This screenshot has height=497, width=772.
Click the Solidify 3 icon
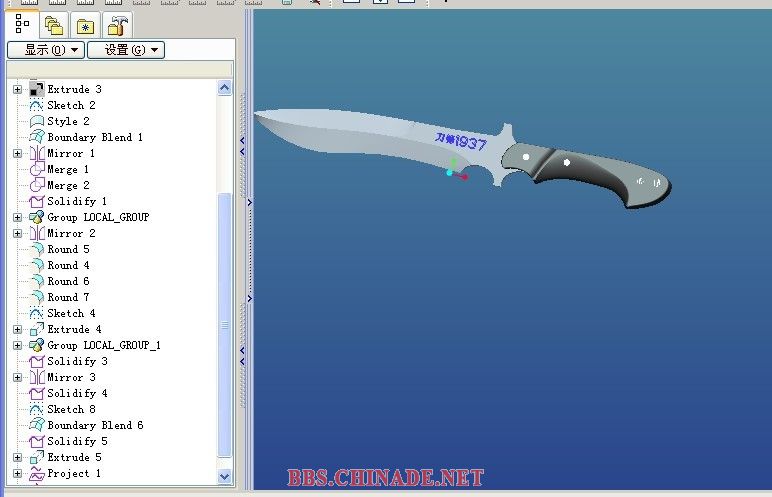[x=36, y=362]
